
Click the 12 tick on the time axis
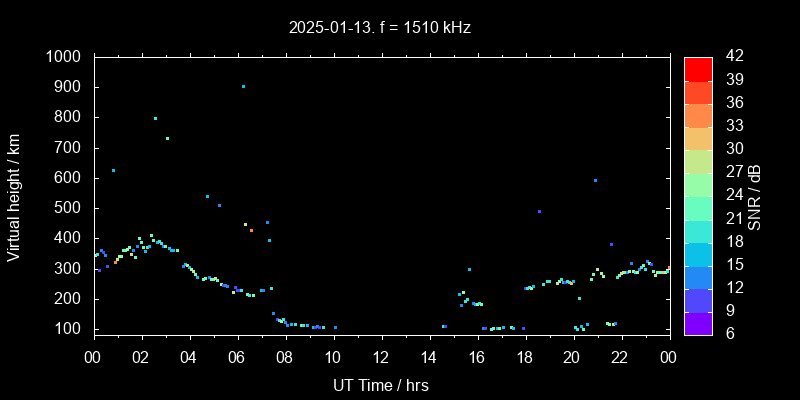(x=381, y=357)
